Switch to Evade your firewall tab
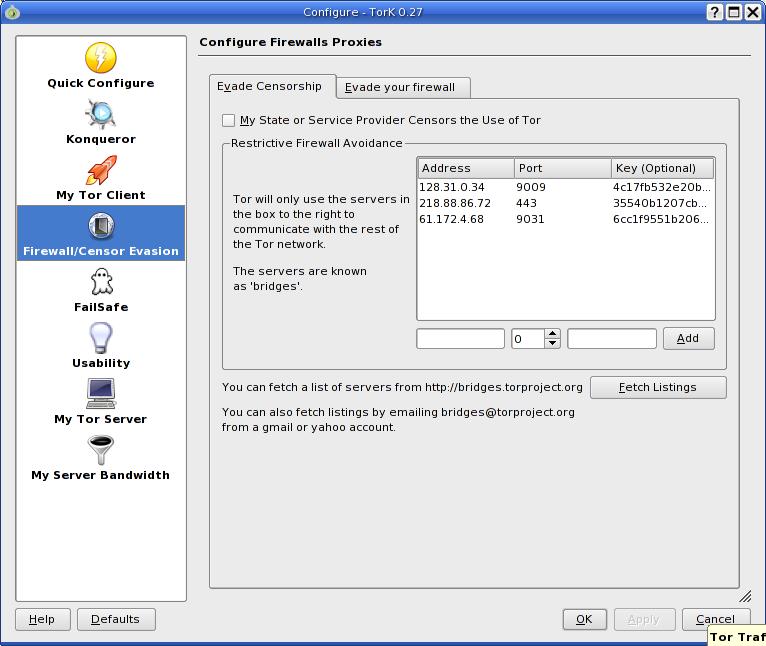This screenshot has width=766, height=646. click(x=403, y=87)
